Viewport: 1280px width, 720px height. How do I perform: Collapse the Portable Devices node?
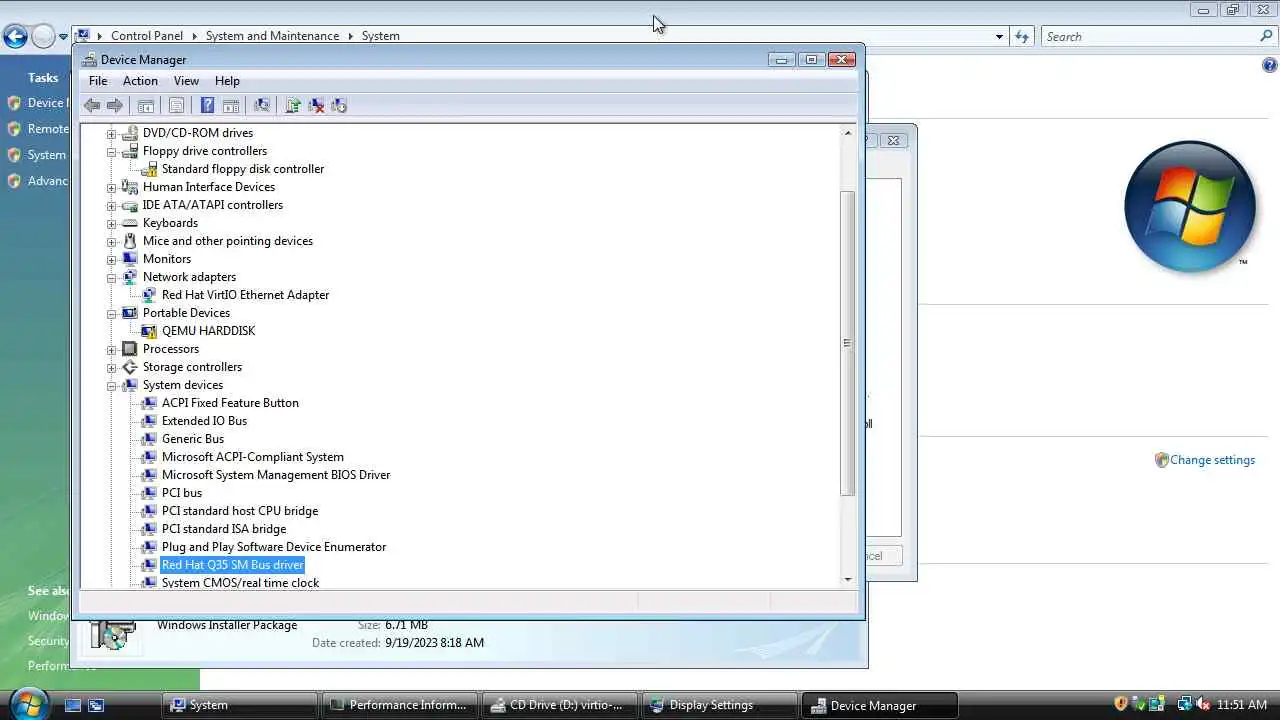coord(112,313)
